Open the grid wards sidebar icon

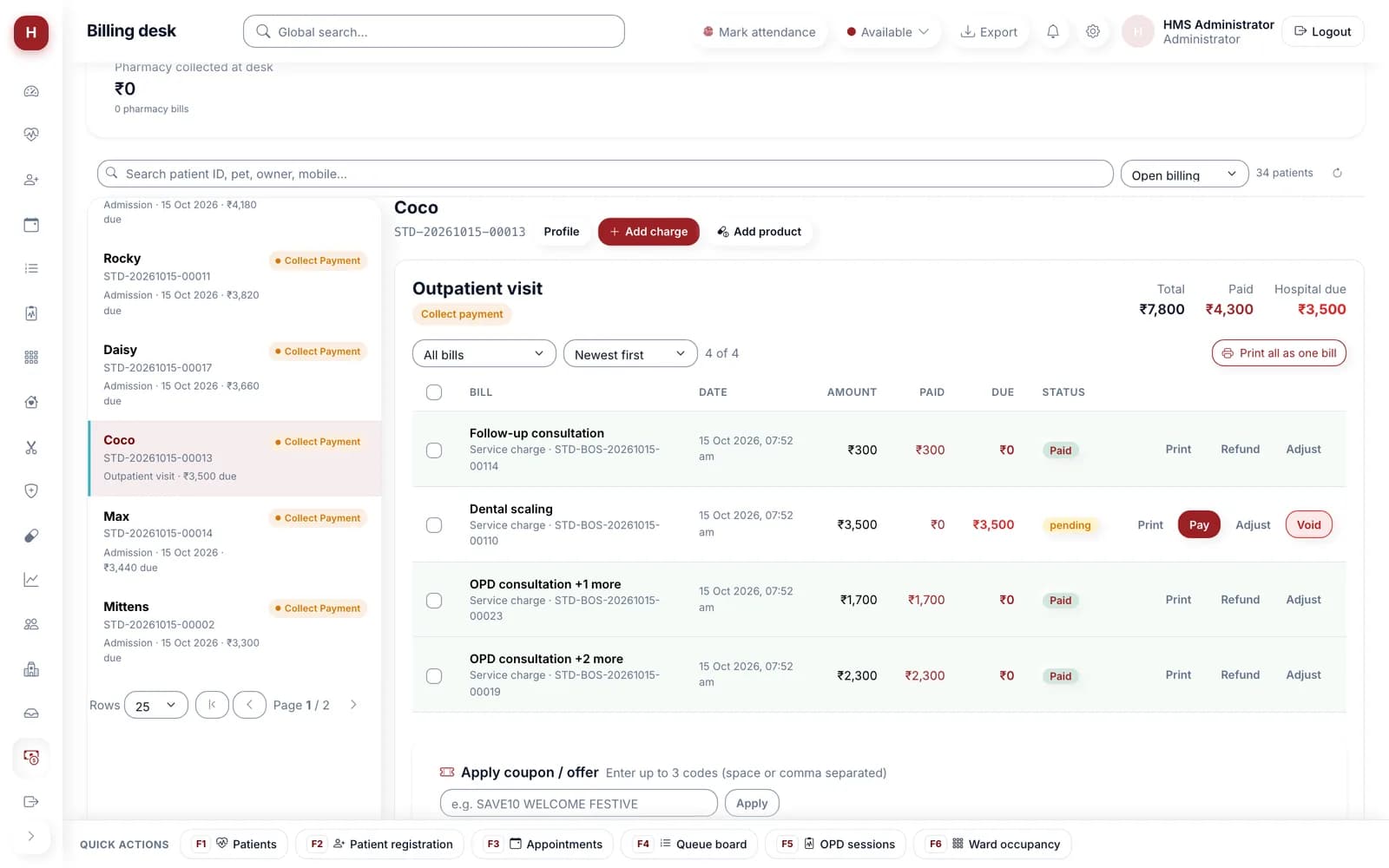tap(31, 358)
